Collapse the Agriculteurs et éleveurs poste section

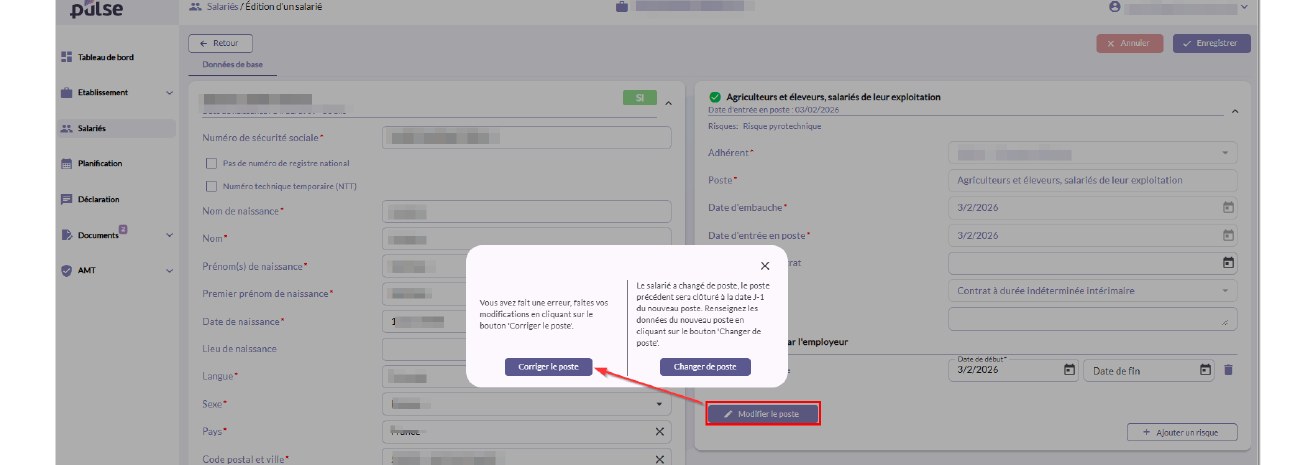point(1234,111)
